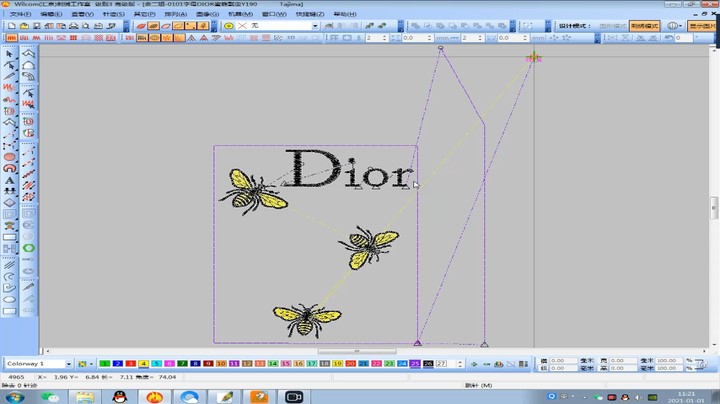Open the display globe dropdown arrow

click(680, 26)
